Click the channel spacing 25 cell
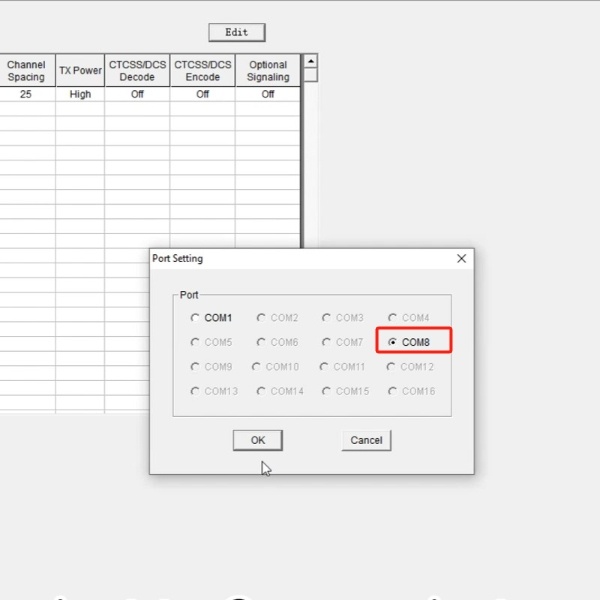This screenshot has height=600, width=600. point(27,94)
